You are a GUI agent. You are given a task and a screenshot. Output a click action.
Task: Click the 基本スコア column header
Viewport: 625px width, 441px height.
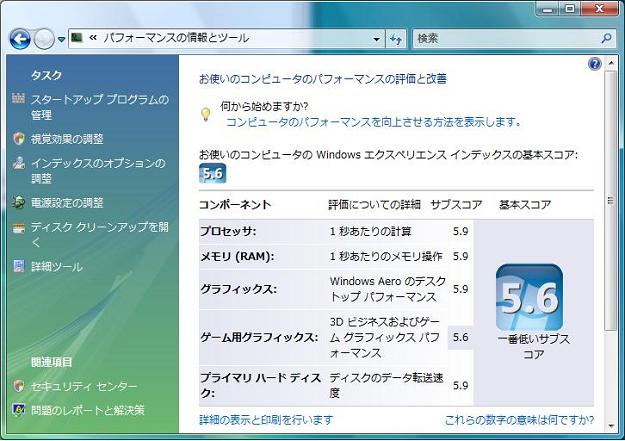tap(525, 205)
